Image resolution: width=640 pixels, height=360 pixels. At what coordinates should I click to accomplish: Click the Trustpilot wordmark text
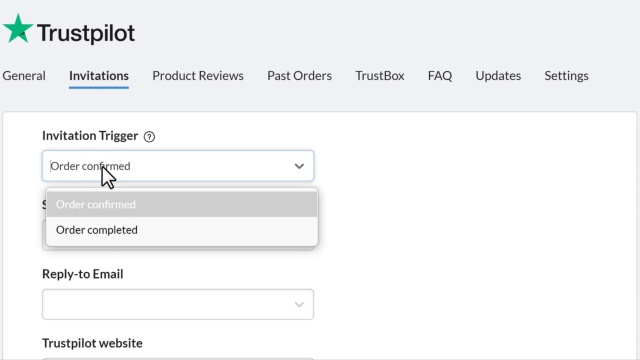(x=86, y=33)
